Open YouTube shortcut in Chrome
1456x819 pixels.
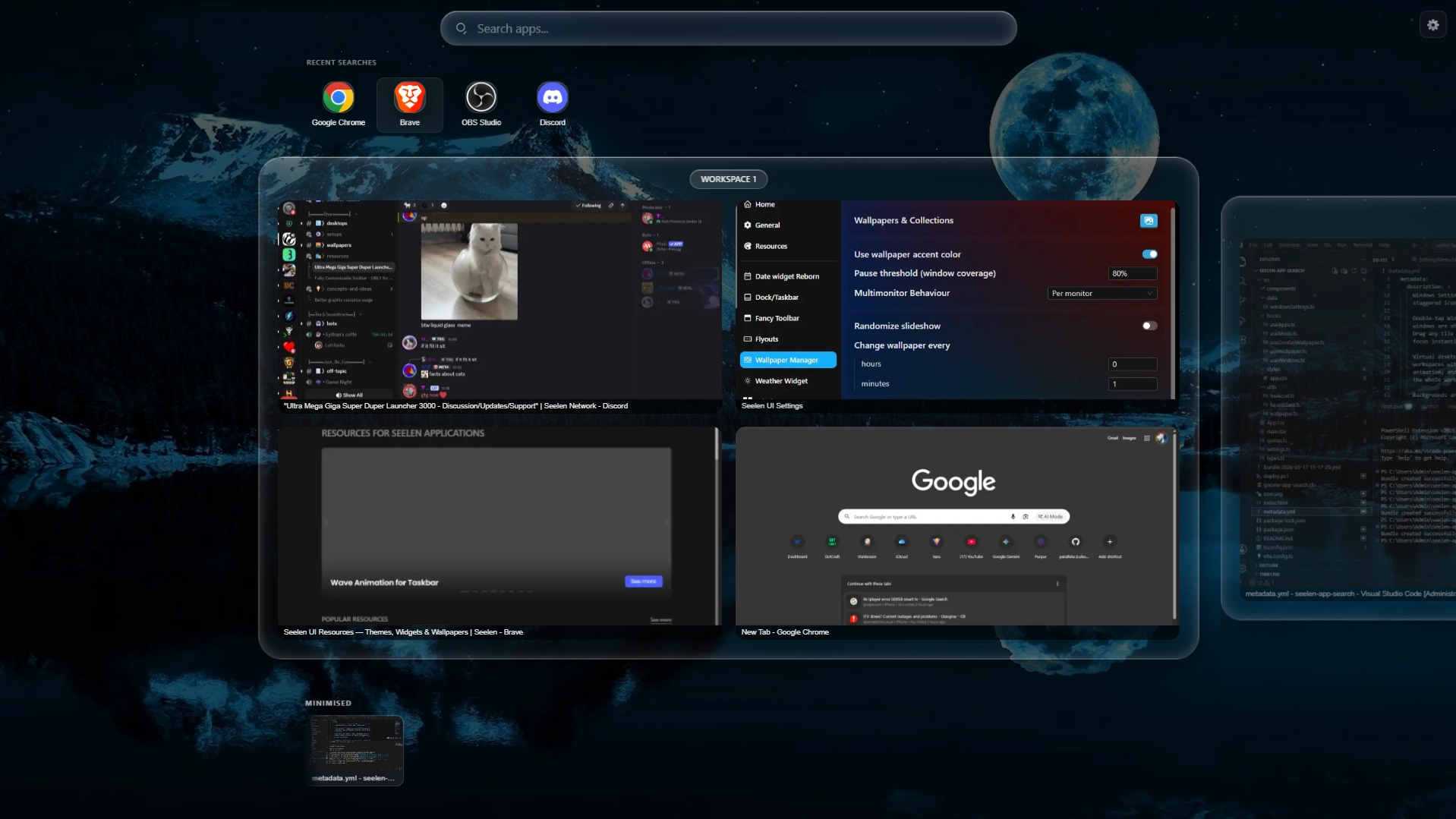(x=971, y=547)
